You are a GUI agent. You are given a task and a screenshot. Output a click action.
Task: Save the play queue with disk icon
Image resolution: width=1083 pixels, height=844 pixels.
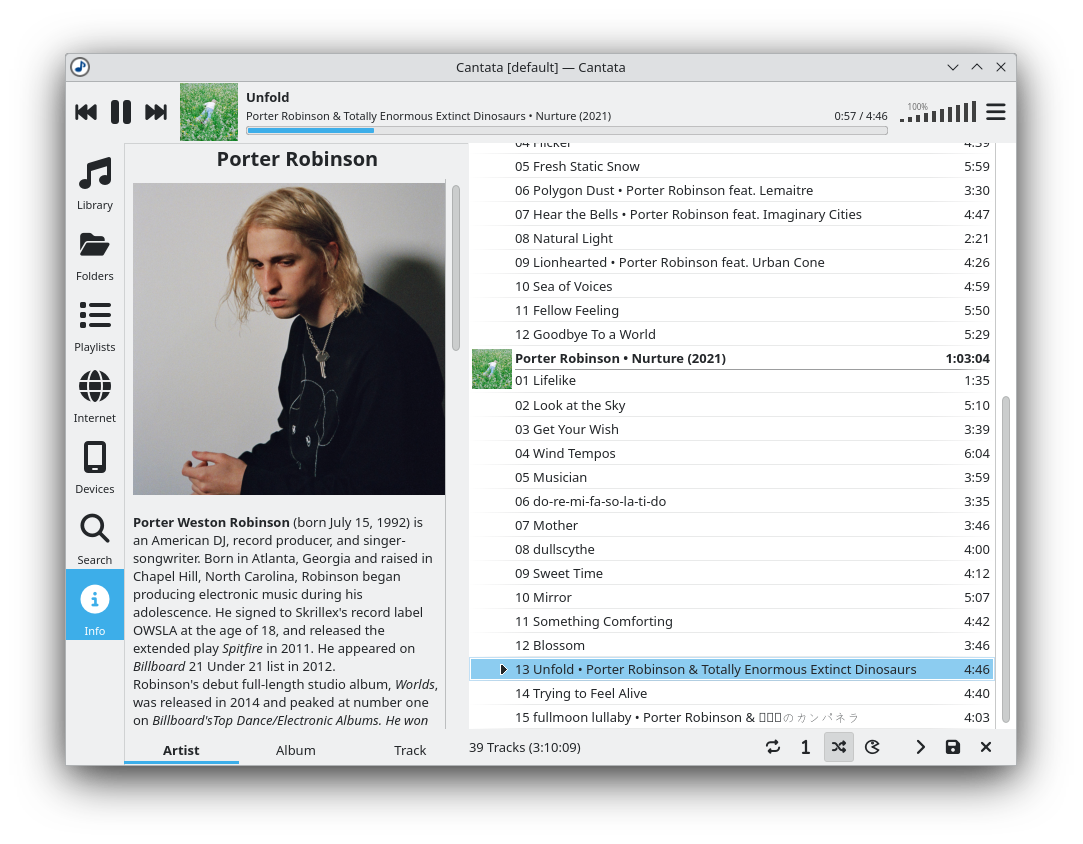point(953,747)
